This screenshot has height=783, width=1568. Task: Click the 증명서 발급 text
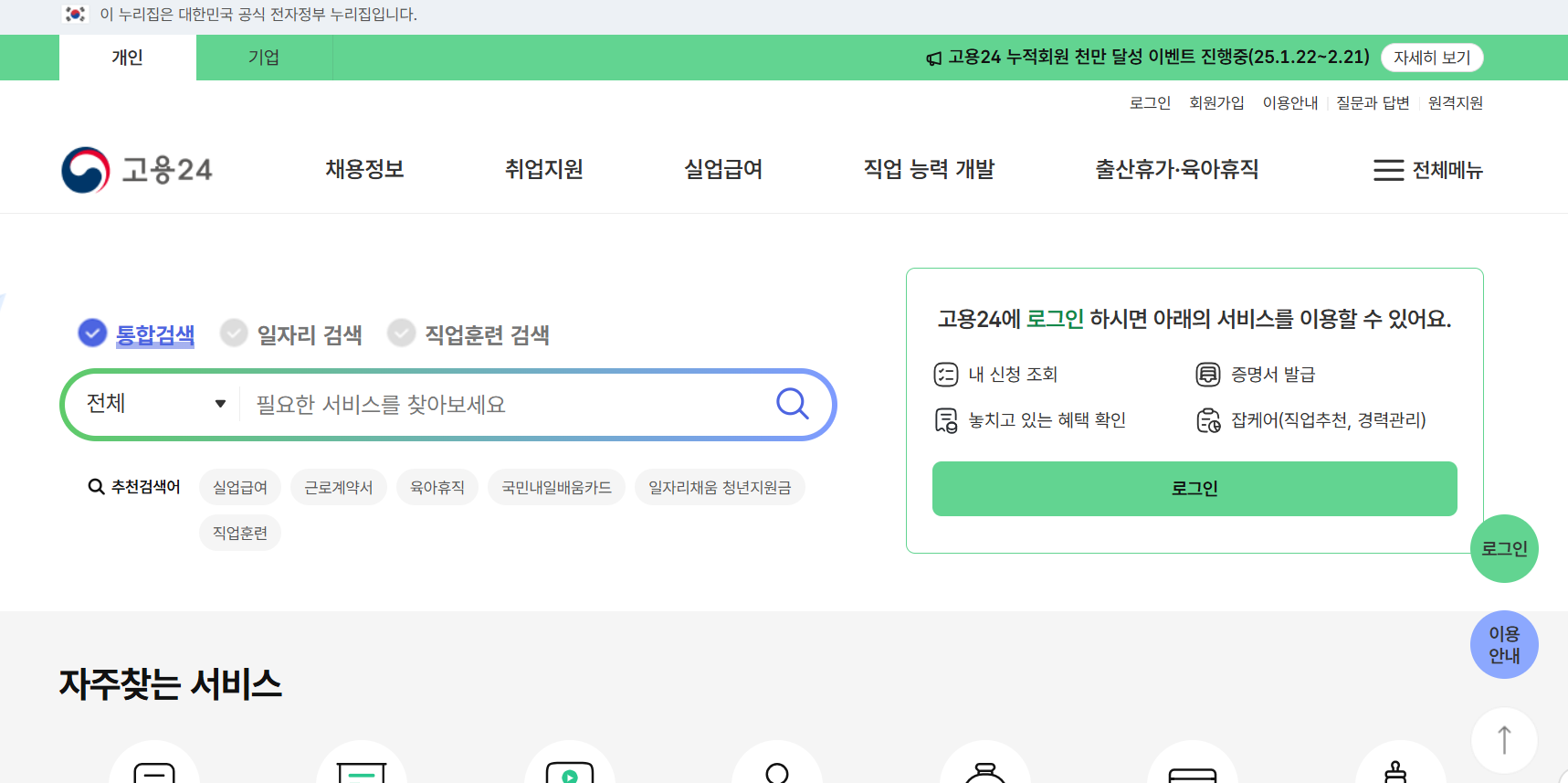[x=1273, y=375]
